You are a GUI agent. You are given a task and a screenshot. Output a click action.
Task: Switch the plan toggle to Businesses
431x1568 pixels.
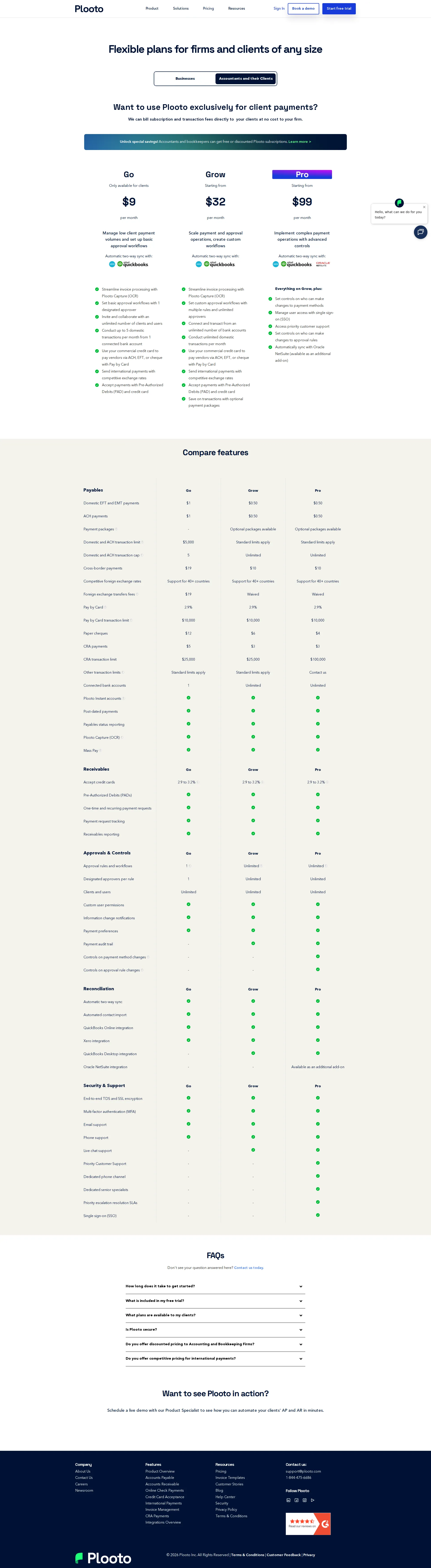pyautogui.click(x=185, y=79)
